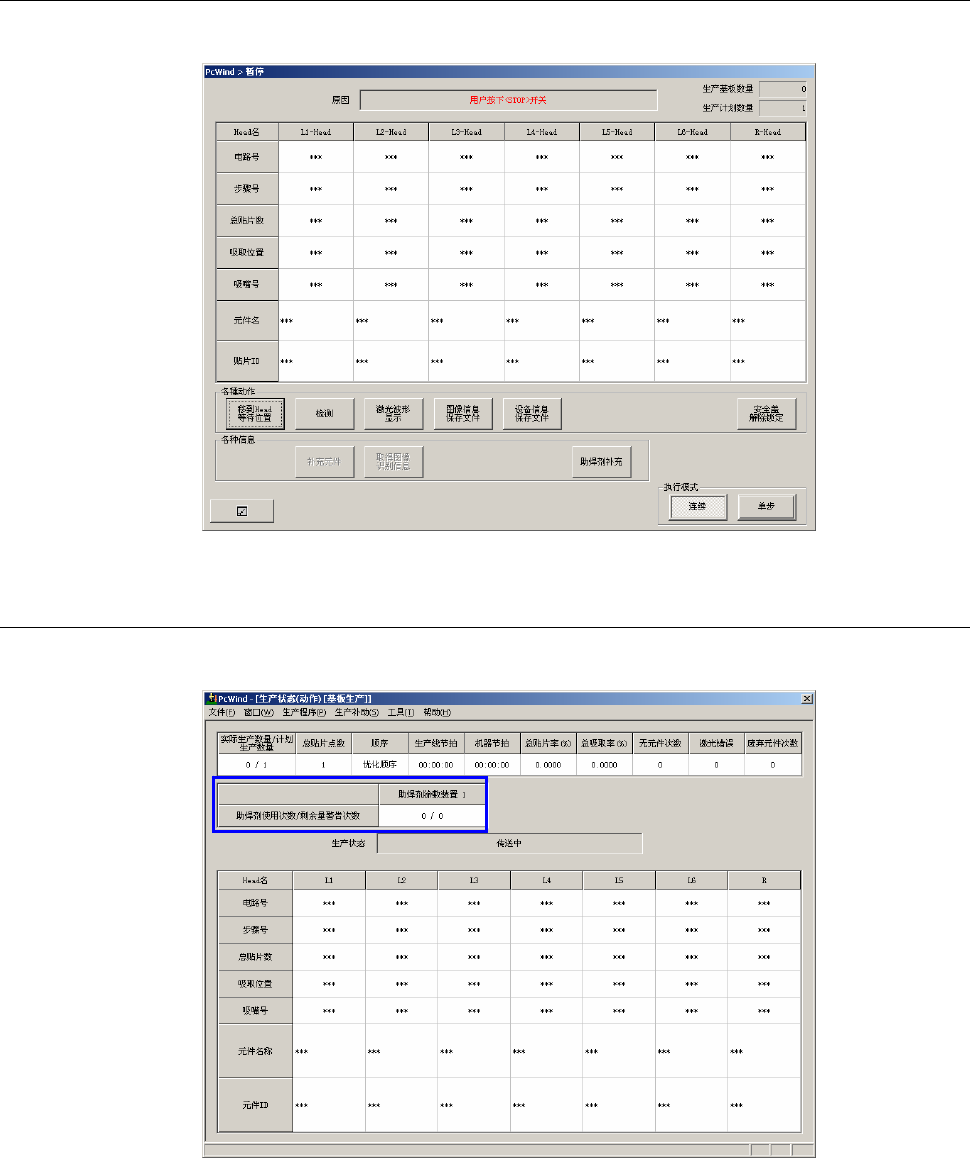Select 单步 execution mode
The height and width of the screenshot is (1158, 970).
point(767,507)
